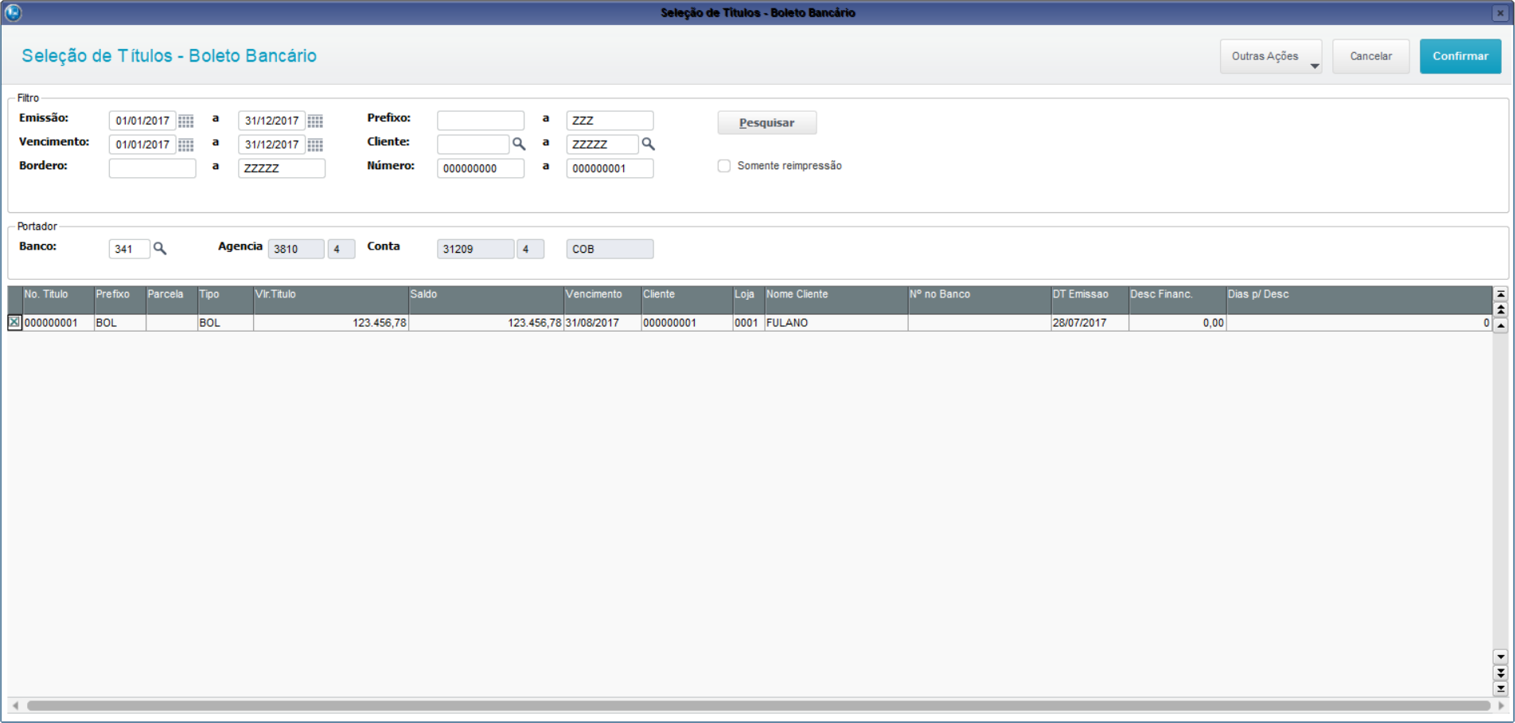This screenshot has width=1515, height=723.
Task: Click the Confirmar button
Action: pyautogui.click(x=1460, y=57)
